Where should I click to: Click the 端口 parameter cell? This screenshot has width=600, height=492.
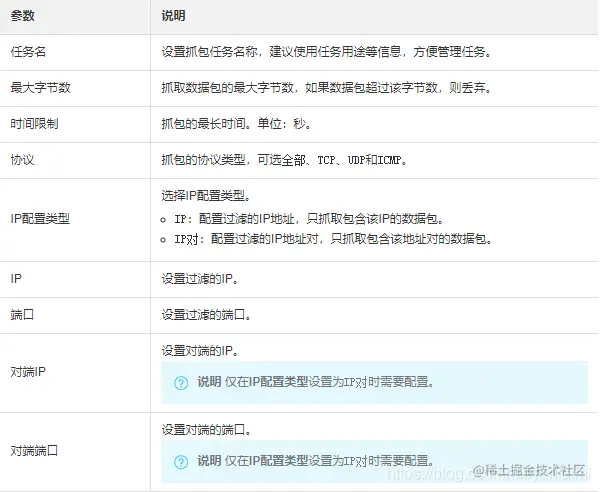75,315
